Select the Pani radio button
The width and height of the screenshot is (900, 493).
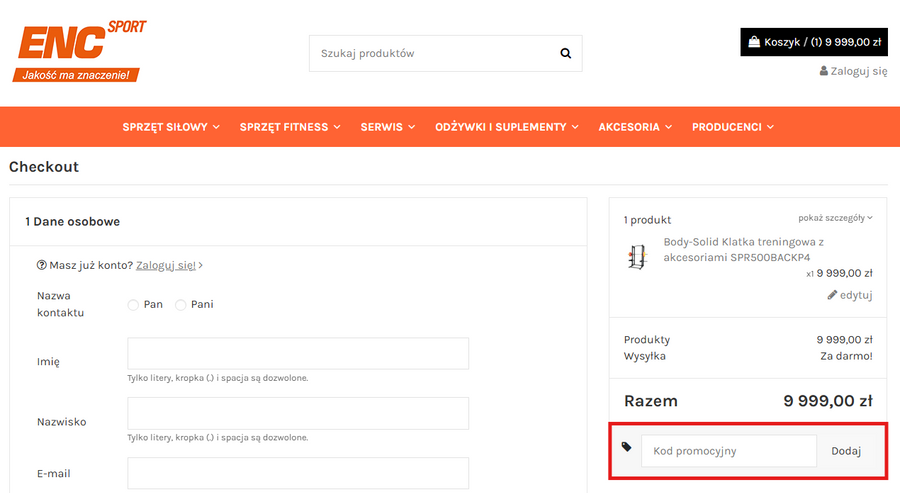(x=181, y=305)
